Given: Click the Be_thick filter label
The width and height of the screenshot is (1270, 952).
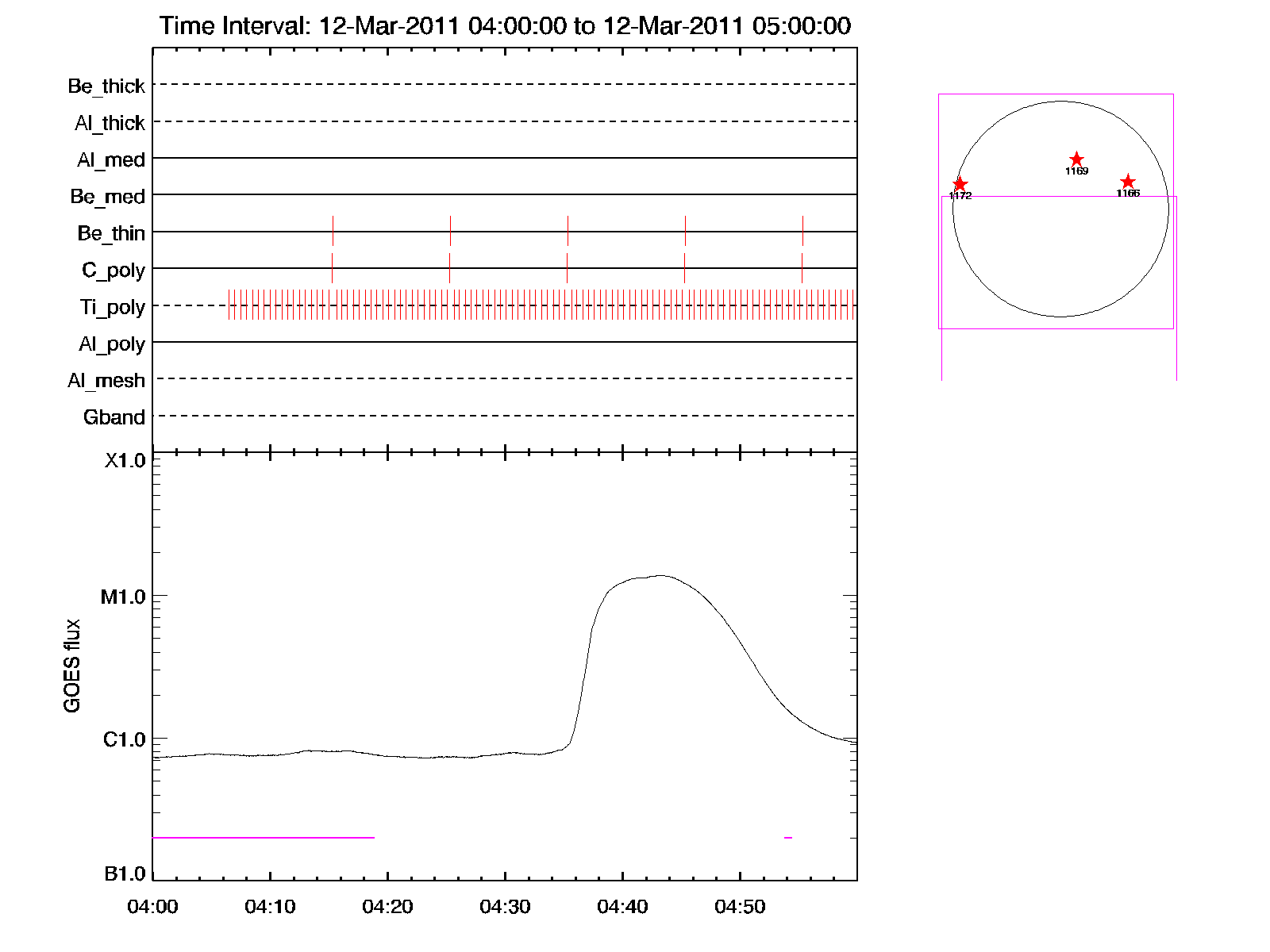Looking at the screenshot, I should [106, 86].
